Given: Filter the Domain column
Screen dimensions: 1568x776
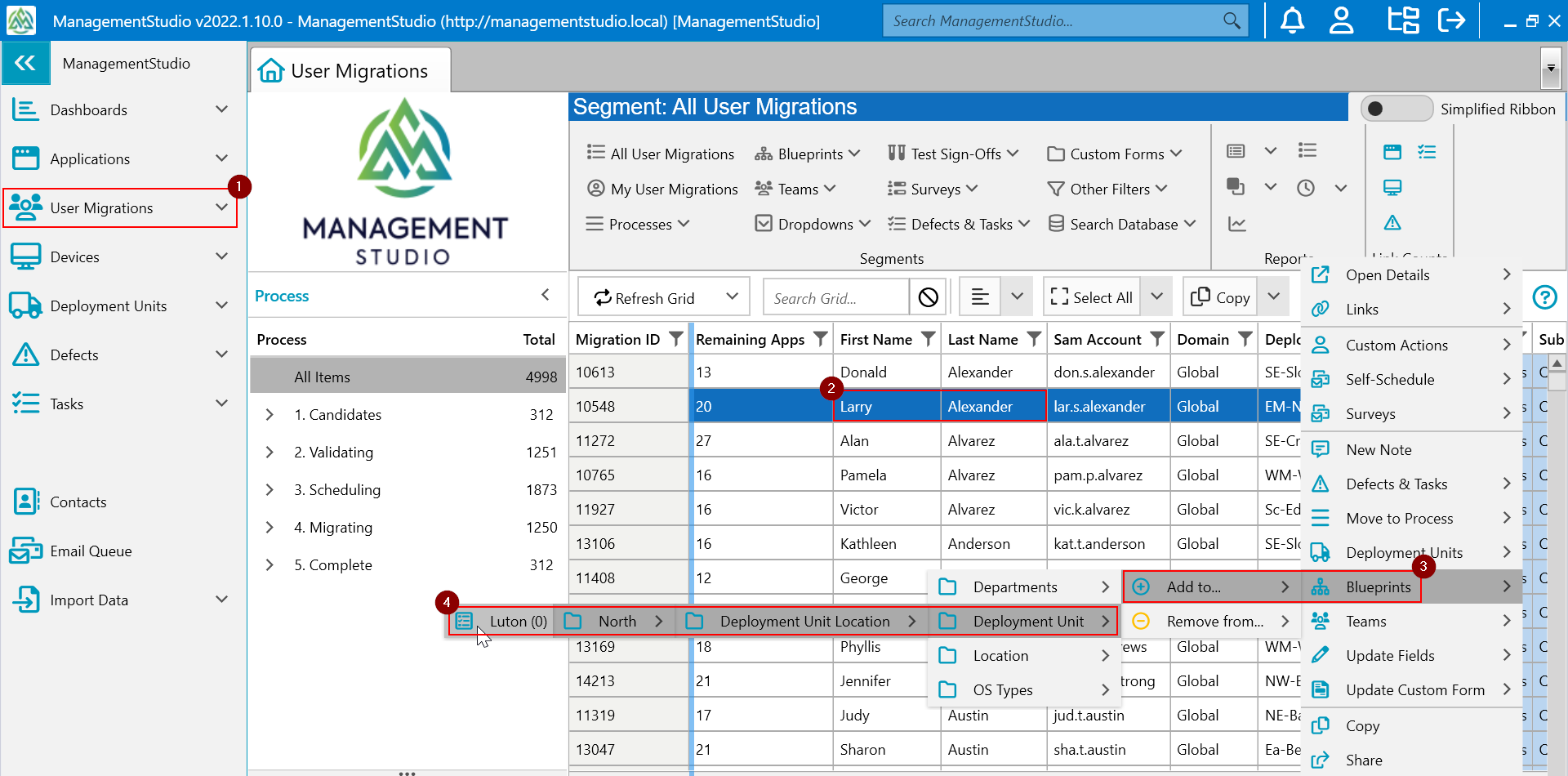Looking at the screenshot, I should 1245,339.
